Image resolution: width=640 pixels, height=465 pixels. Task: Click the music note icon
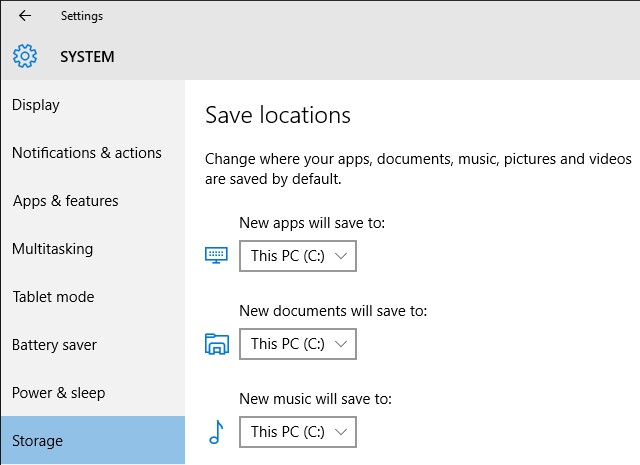point(215,432)
